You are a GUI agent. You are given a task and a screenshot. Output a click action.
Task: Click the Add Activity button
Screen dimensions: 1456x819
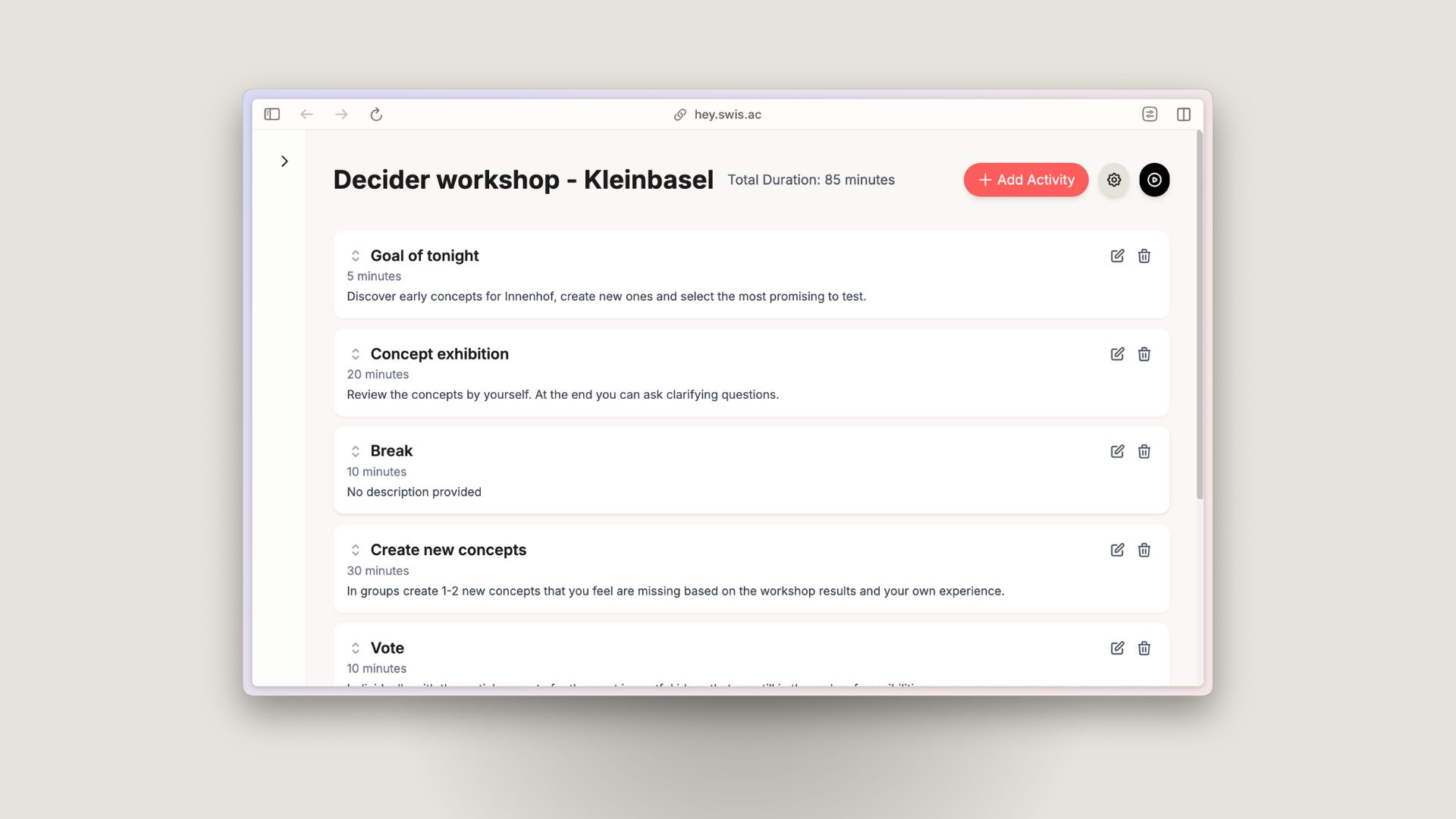tap(1026, 180)
